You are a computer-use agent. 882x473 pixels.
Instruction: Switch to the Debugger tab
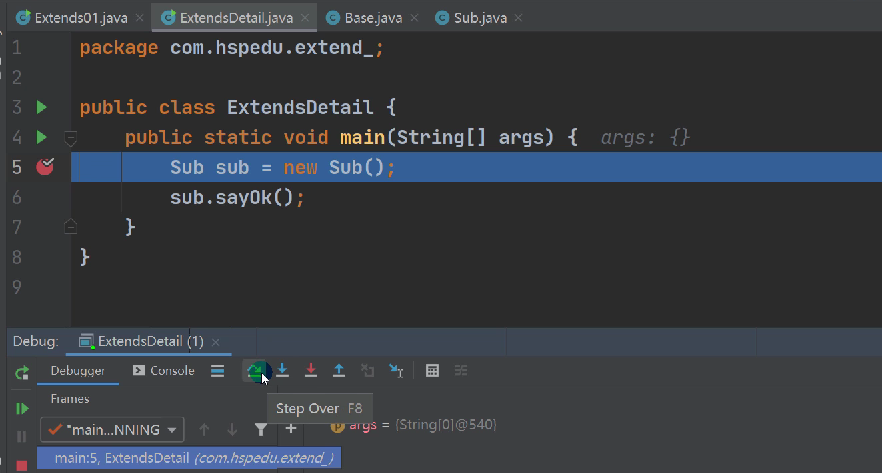78,371
